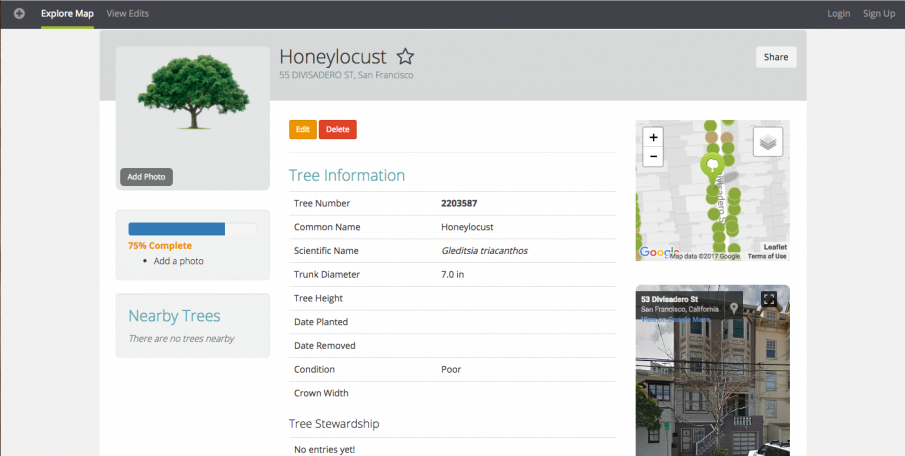
Task: Open the Login page
Action: point(838,13)
